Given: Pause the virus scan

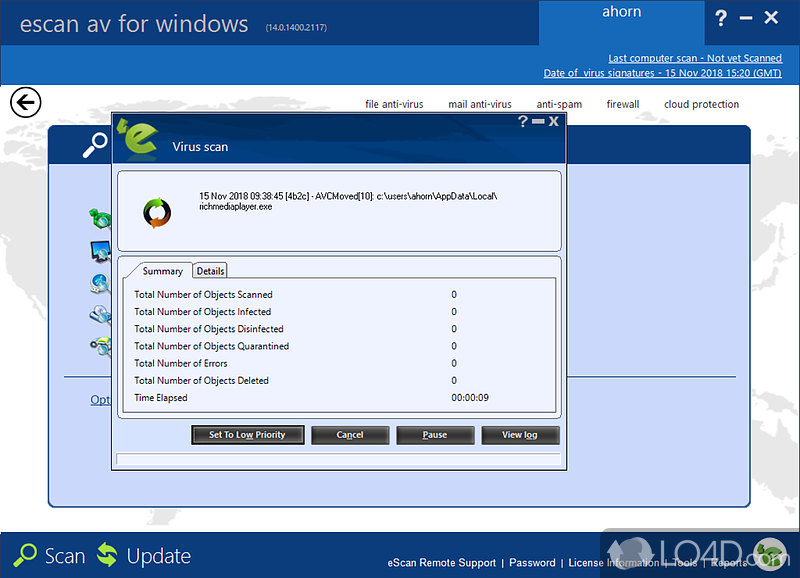Looking at the screenshot, I should pyautogui.click(x=435, y=435).
